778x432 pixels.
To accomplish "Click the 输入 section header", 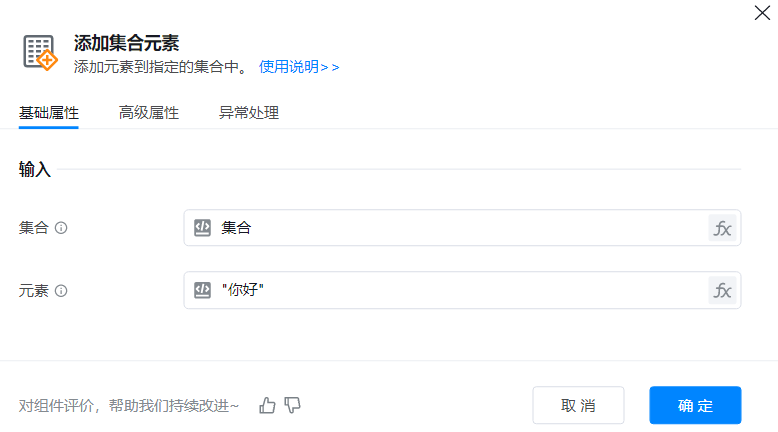I will [35, 170].
